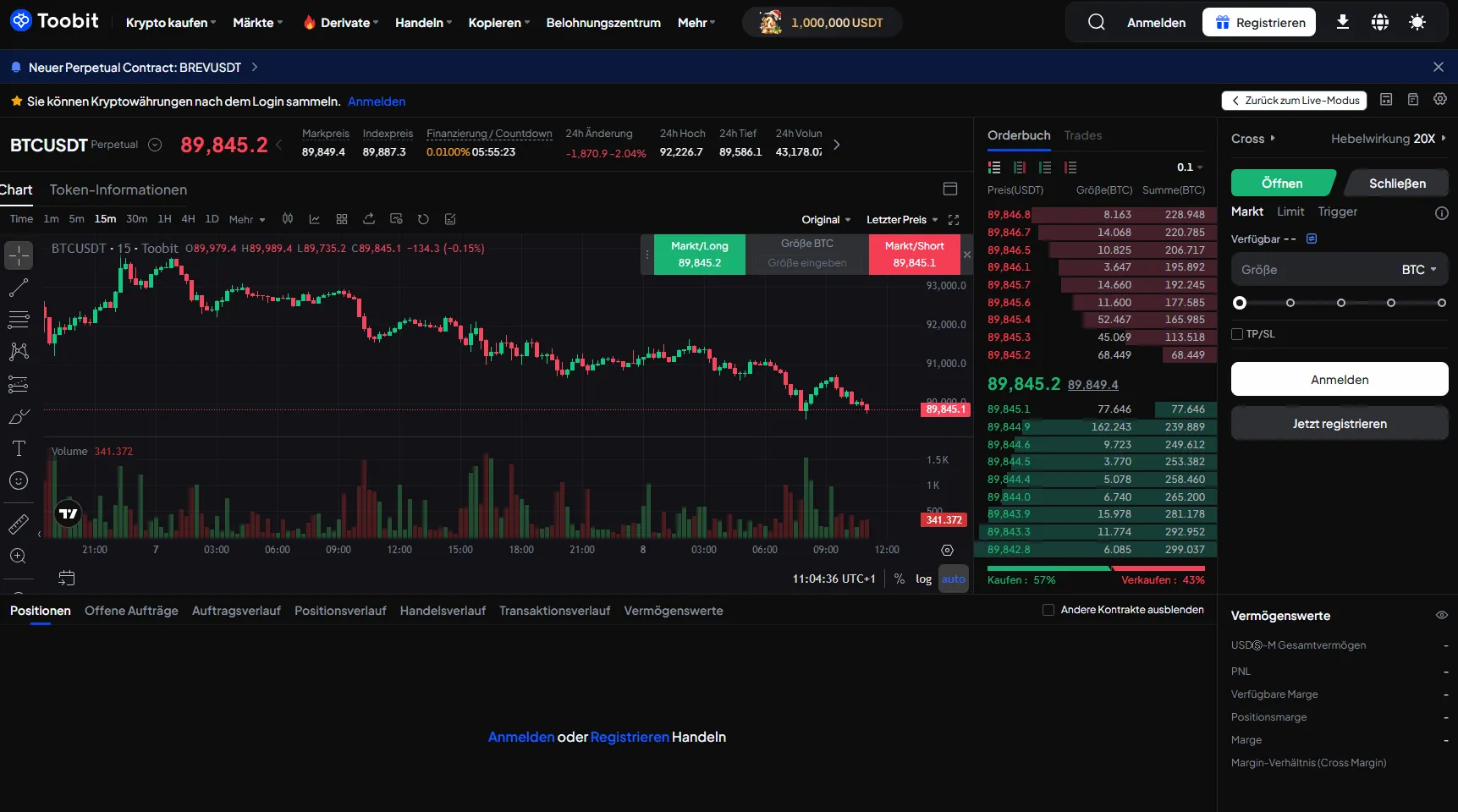Click the Jetzt registrieren button

click(1340, 424)
